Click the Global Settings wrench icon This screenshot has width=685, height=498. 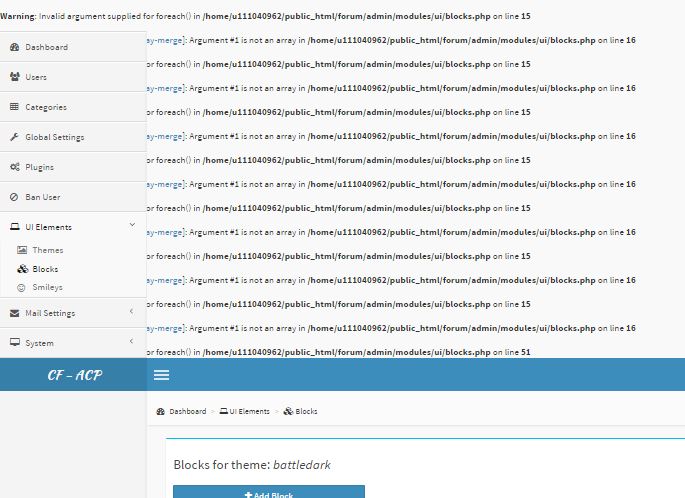(14, 137)
